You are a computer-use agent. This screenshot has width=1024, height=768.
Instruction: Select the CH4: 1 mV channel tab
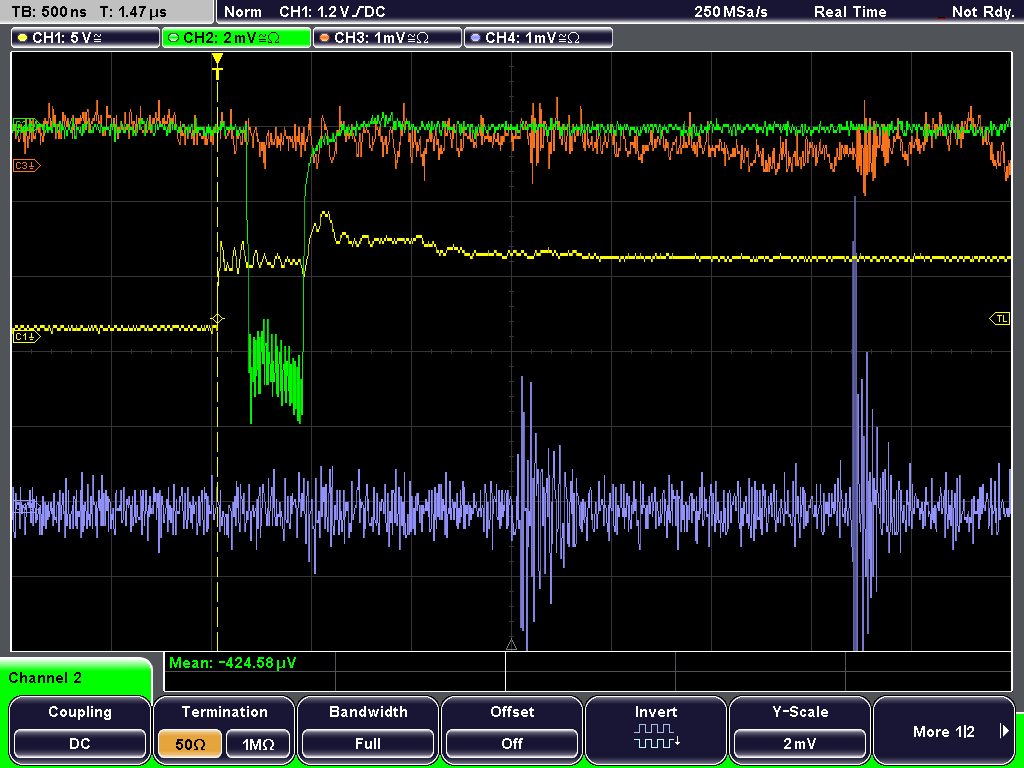(539, 37)
